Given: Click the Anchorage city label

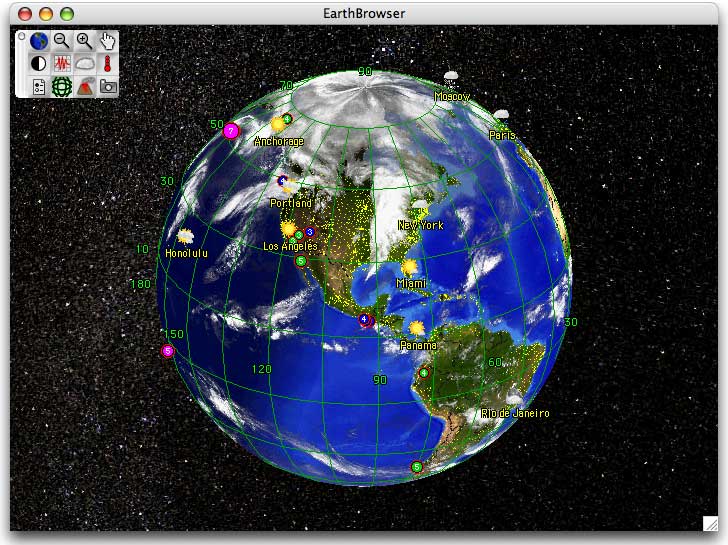Looking at the screenshot, I should click(278, 142).
